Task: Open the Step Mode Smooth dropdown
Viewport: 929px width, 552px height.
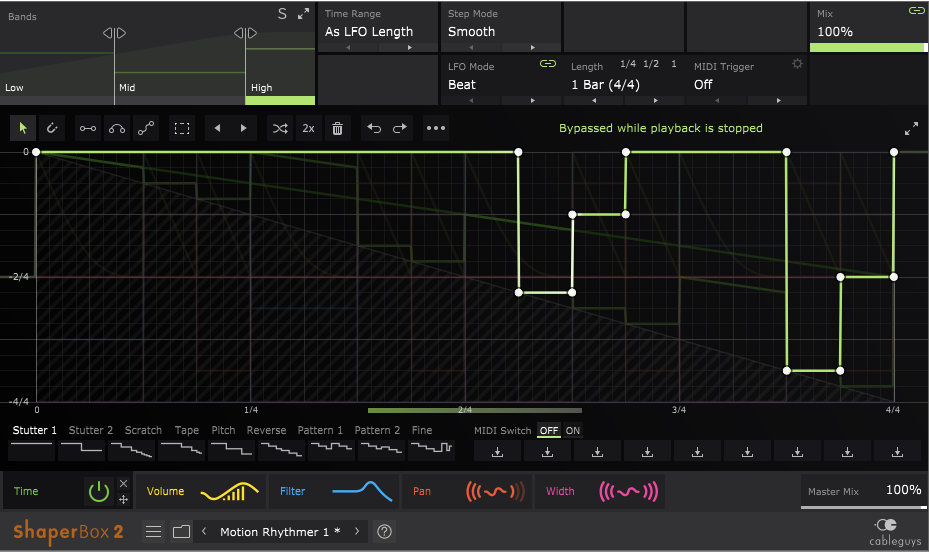Action: click(472, 32)
